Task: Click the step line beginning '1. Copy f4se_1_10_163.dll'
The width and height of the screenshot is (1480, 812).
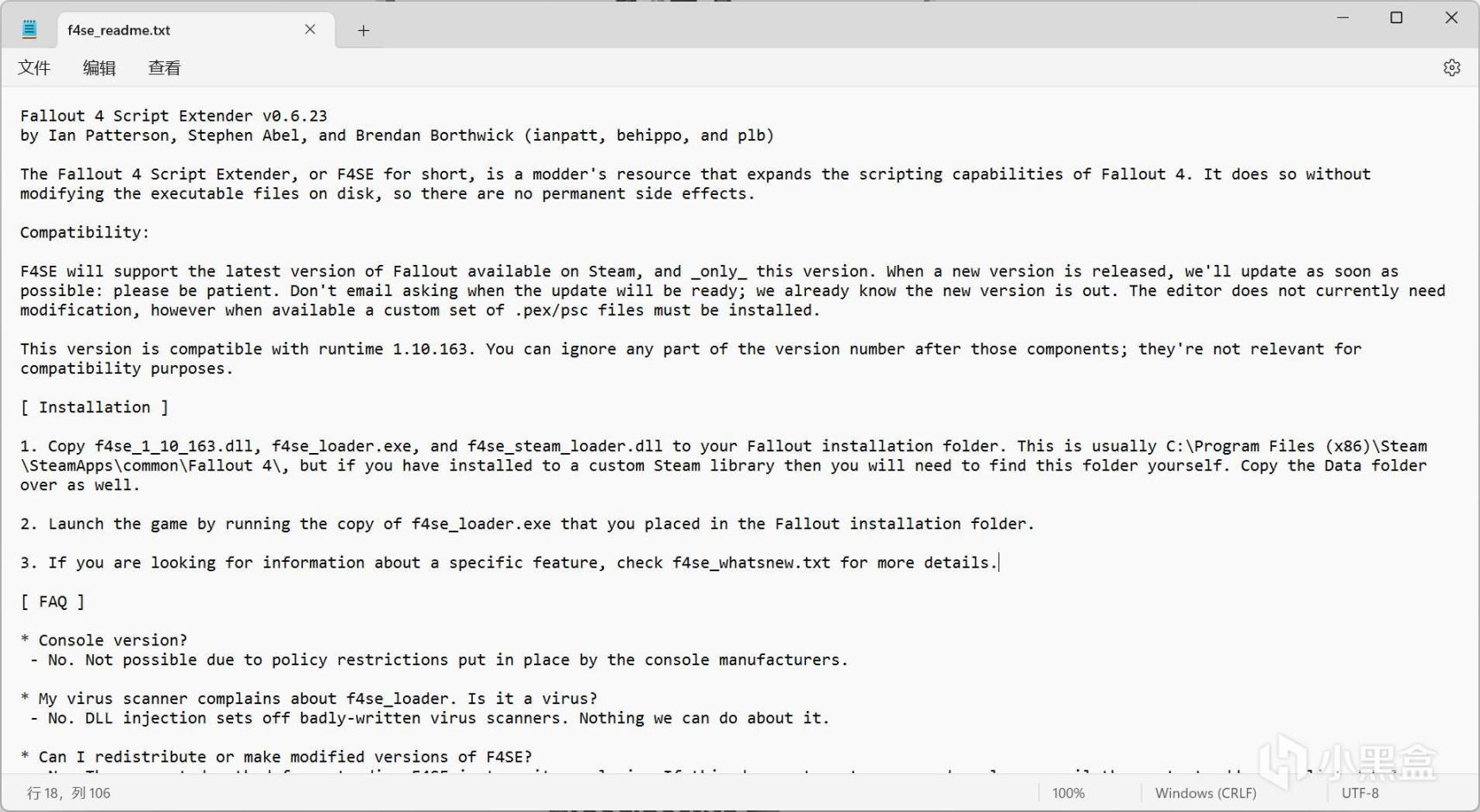Action: click(723, 446)
